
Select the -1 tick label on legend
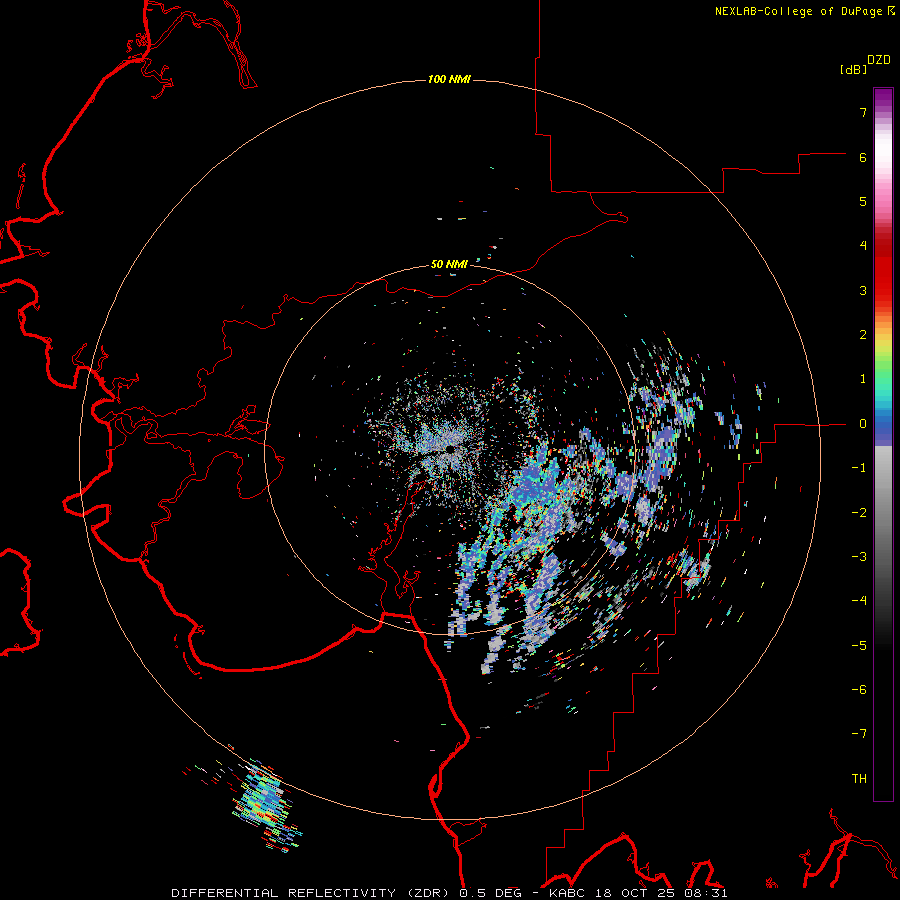click(859, 468)
